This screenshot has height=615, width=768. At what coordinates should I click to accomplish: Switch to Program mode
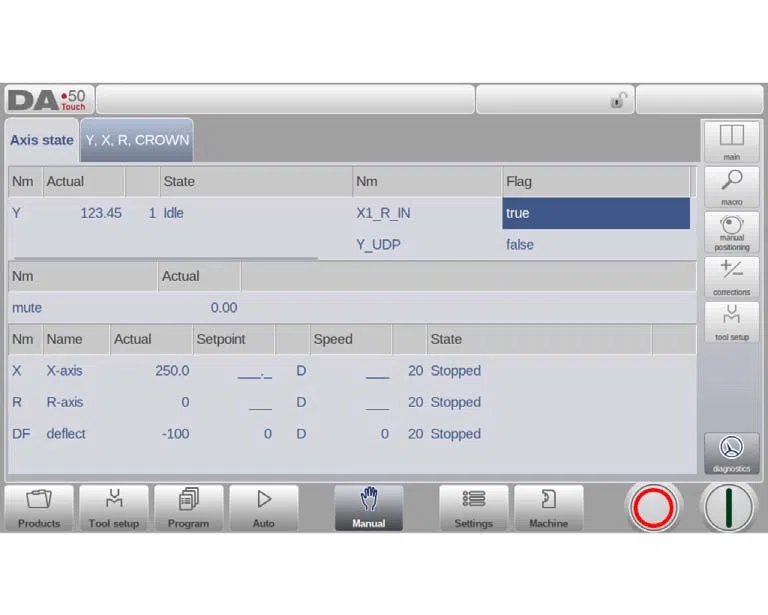pos(189,508)
